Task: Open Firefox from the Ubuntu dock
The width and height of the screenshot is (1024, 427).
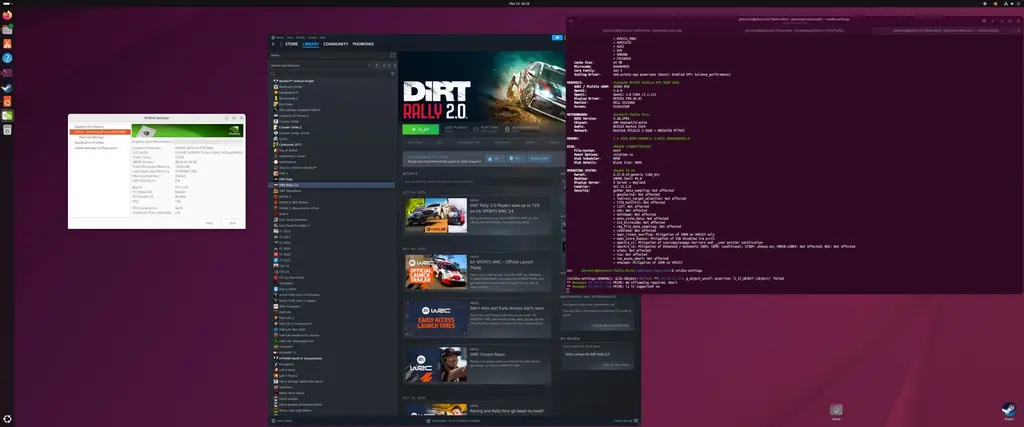Action: click(7, 15)
